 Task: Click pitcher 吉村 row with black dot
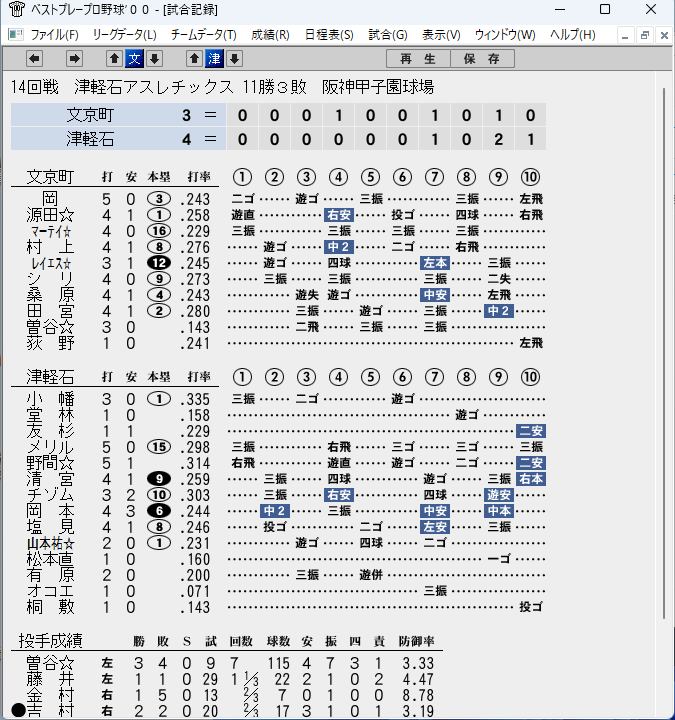tap(227, 711)
